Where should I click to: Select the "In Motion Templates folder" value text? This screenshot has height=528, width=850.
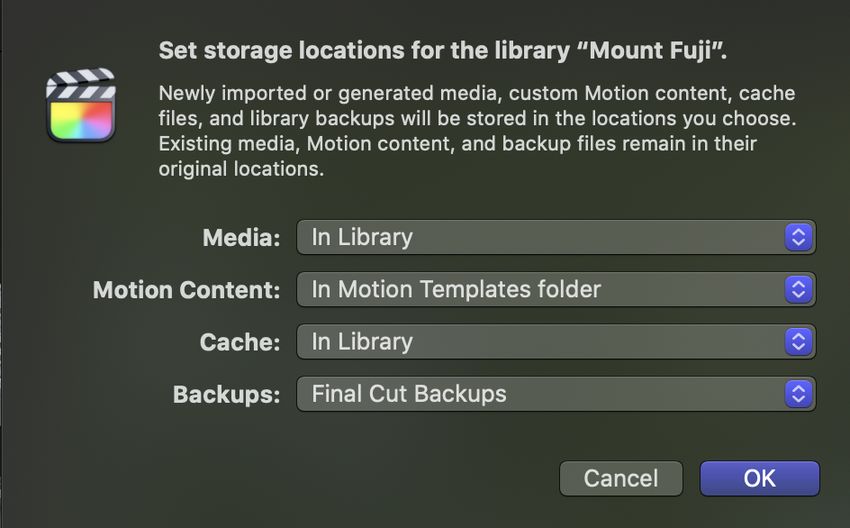point(456,289)
